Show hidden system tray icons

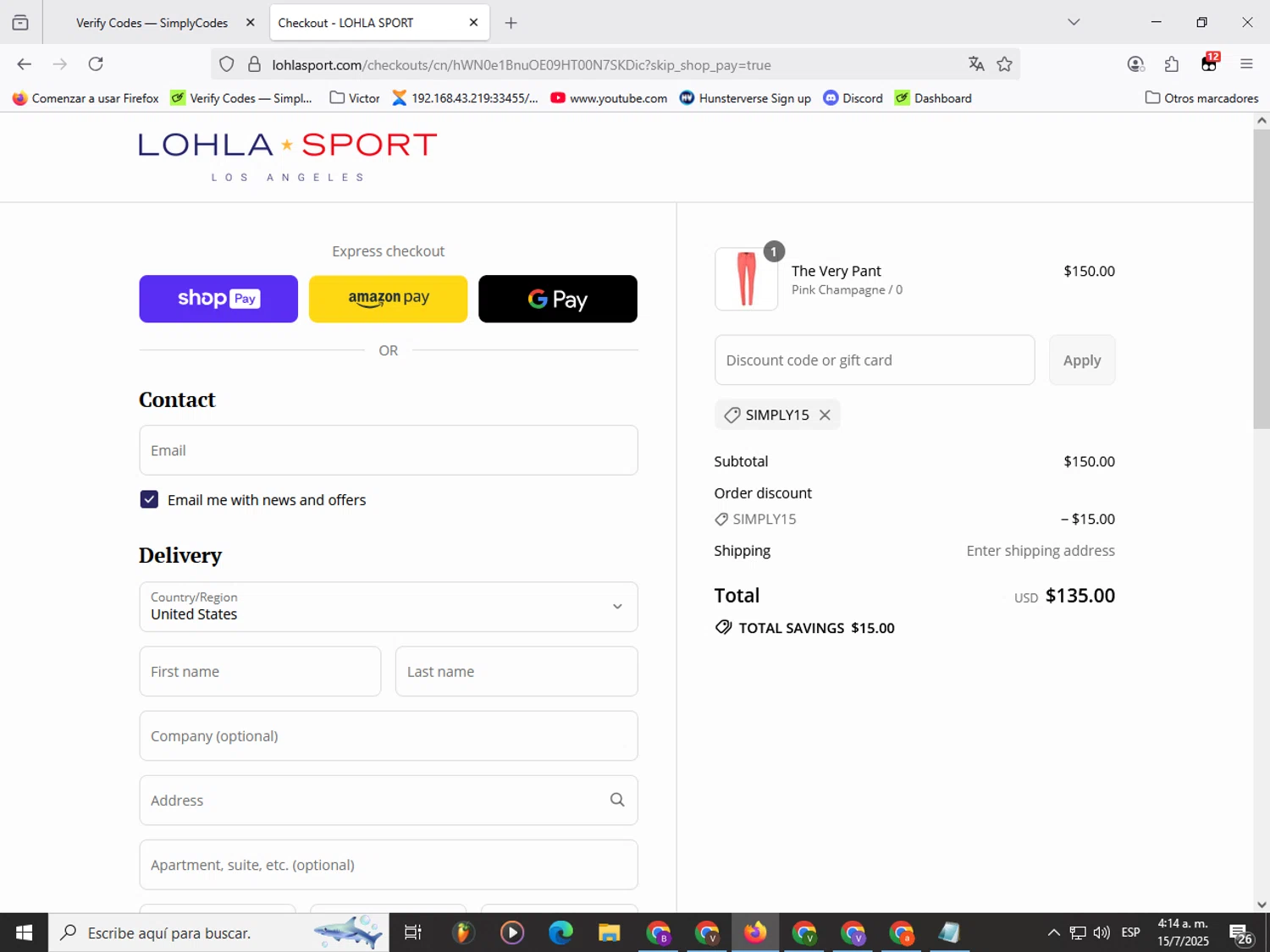pos(1053,933)
